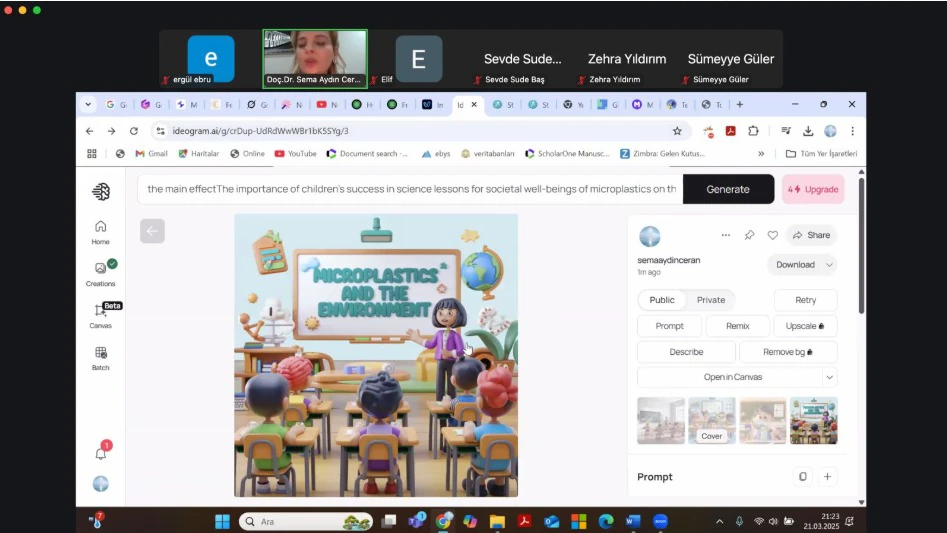Viewport: 947px width, 533px height.
Task: Copy the prompt with the copy icon
Action: click(802, 477)
